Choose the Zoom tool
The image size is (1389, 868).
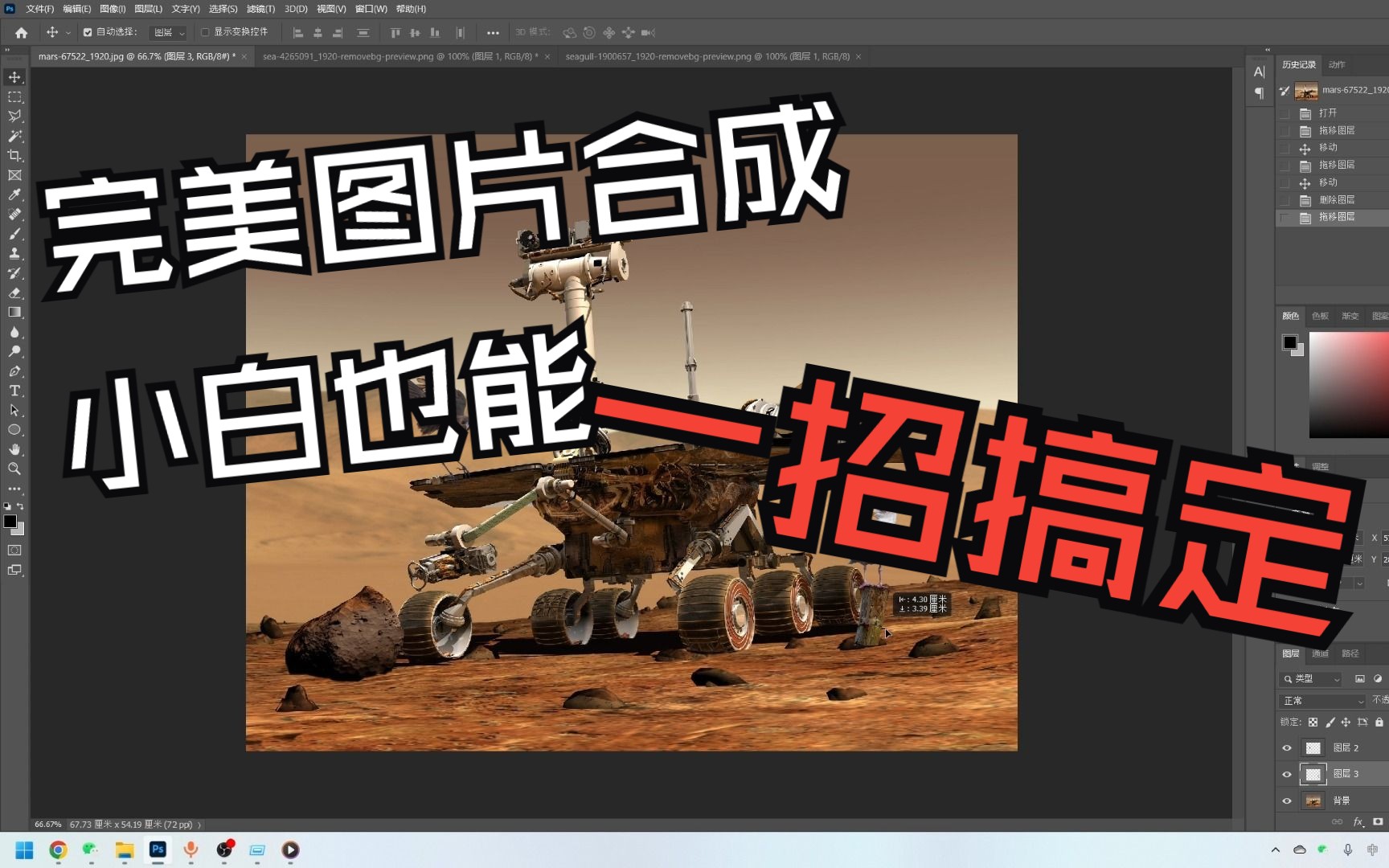[14, 469]
